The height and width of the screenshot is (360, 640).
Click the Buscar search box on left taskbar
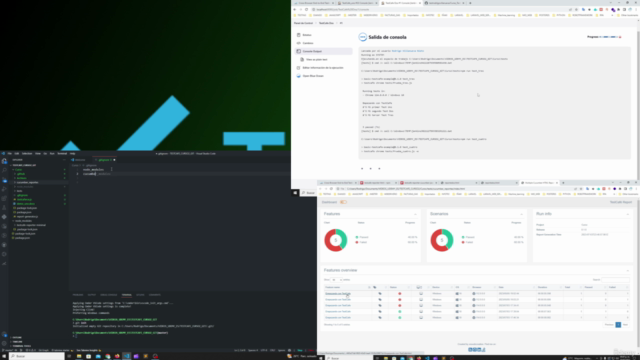[x=37, y=356]
